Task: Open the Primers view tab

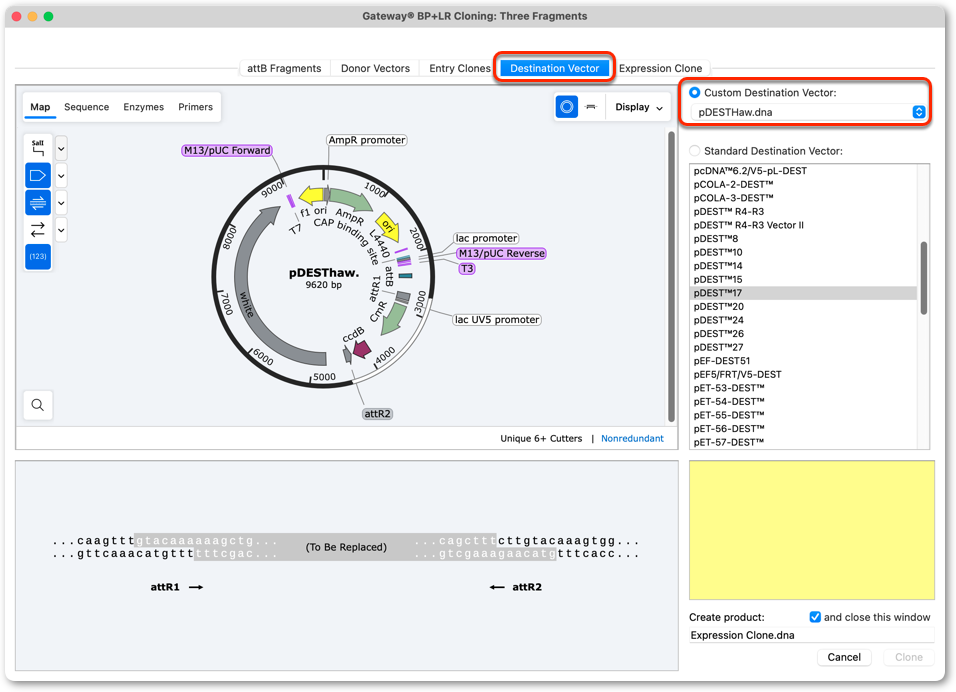Action: point(195,107)
